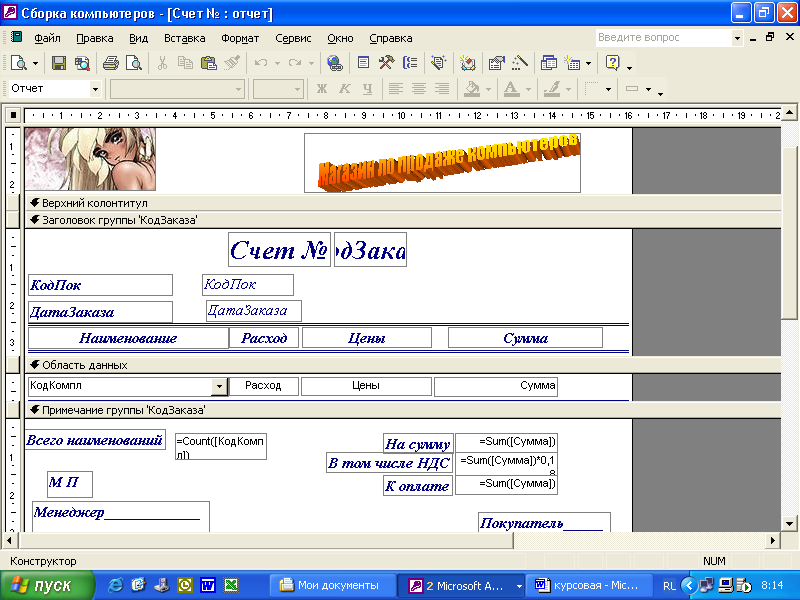
Task: Click the Copy icon
Action: click(x=185, y=63)
